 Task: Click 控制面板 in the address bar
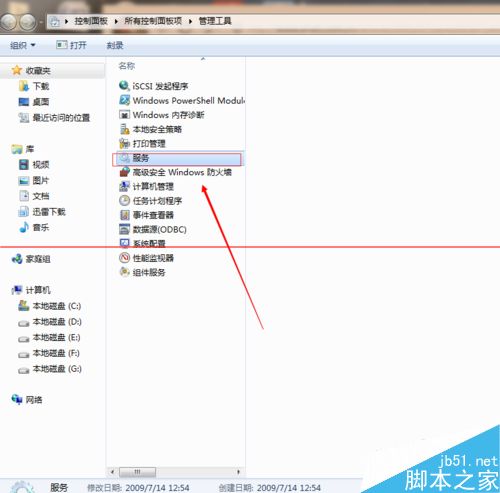(x=91, y=21)
